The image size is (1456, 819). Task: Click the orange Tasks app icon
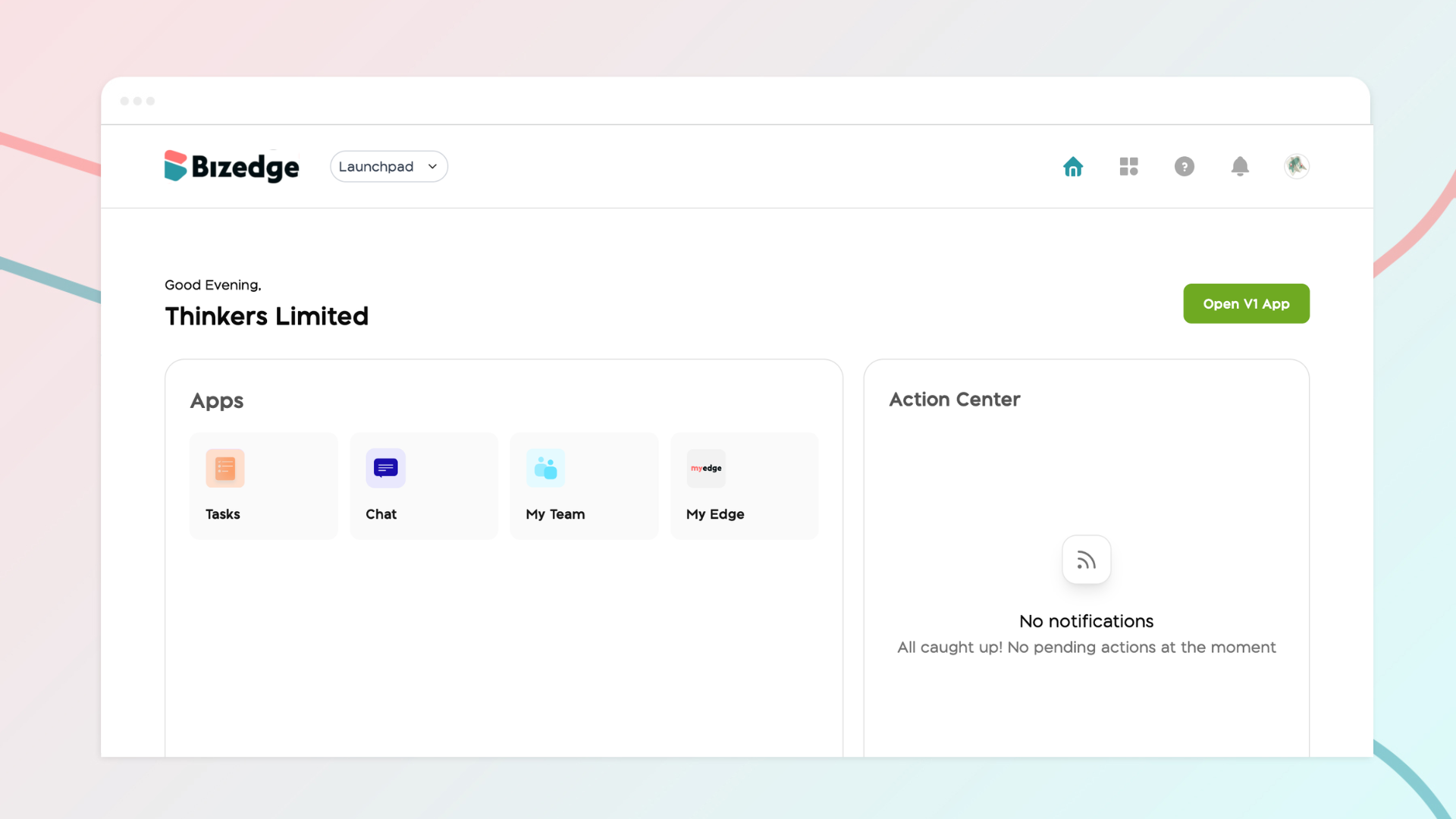tap(225, 468)
